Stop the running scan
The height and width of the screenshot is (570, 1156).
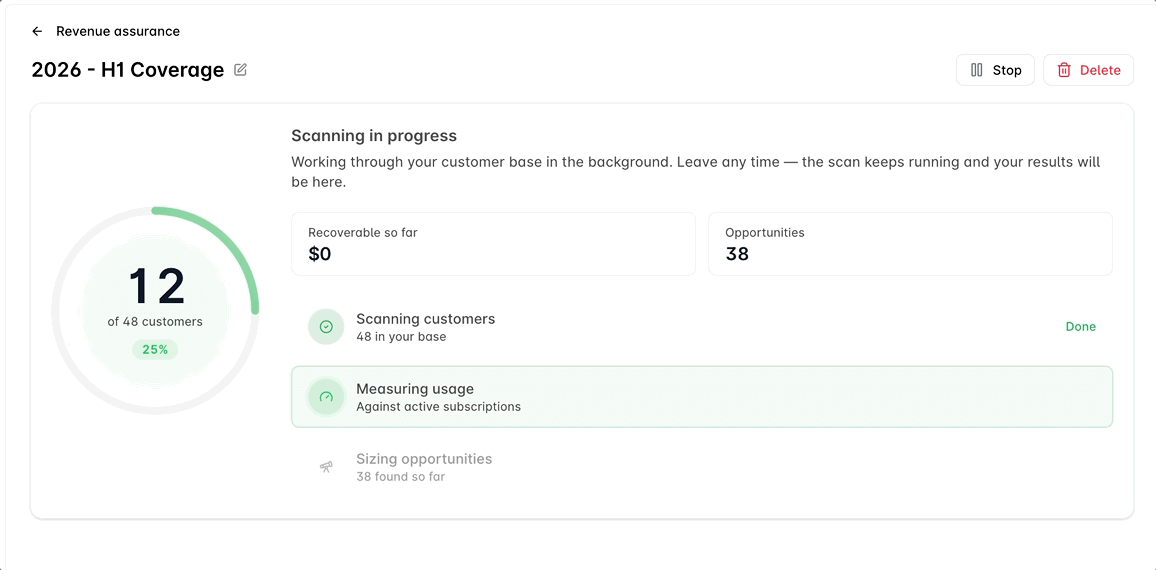[995, 70]
